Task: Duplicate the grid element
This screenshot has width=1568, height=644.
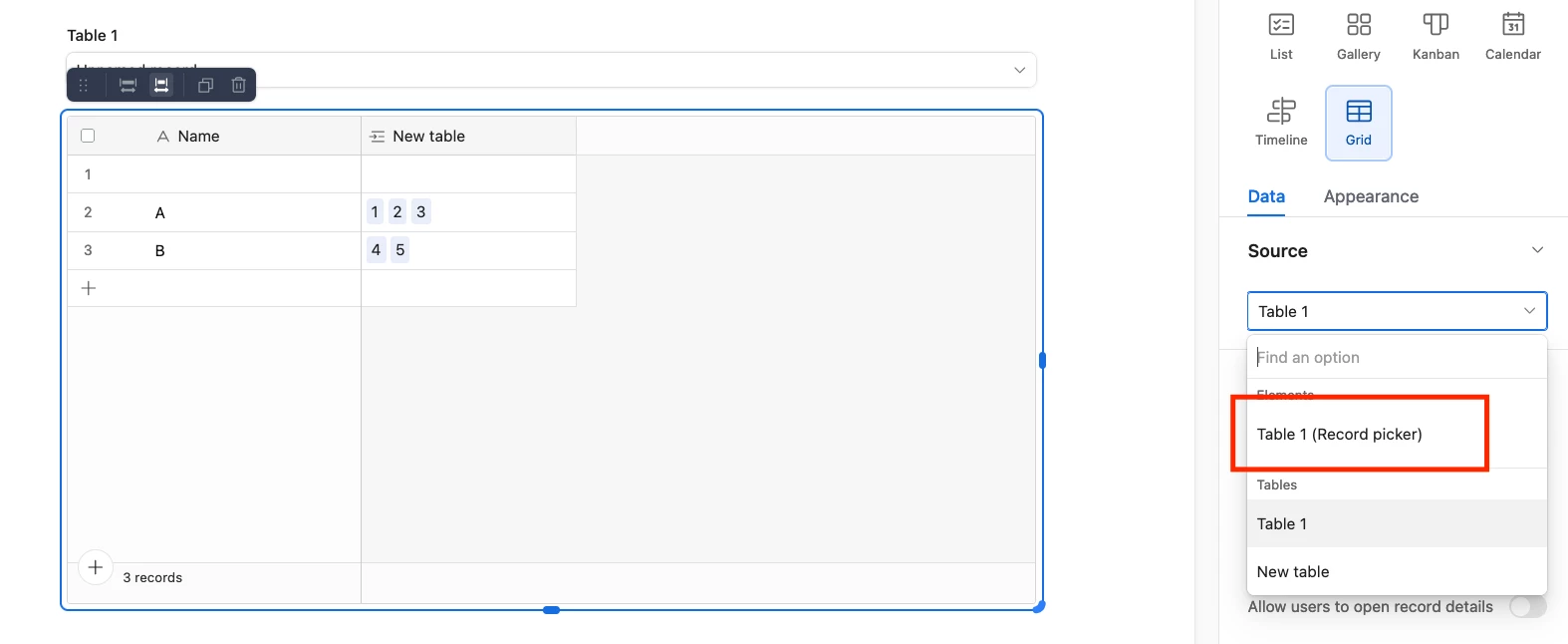Action: click(x=205, y=85)
